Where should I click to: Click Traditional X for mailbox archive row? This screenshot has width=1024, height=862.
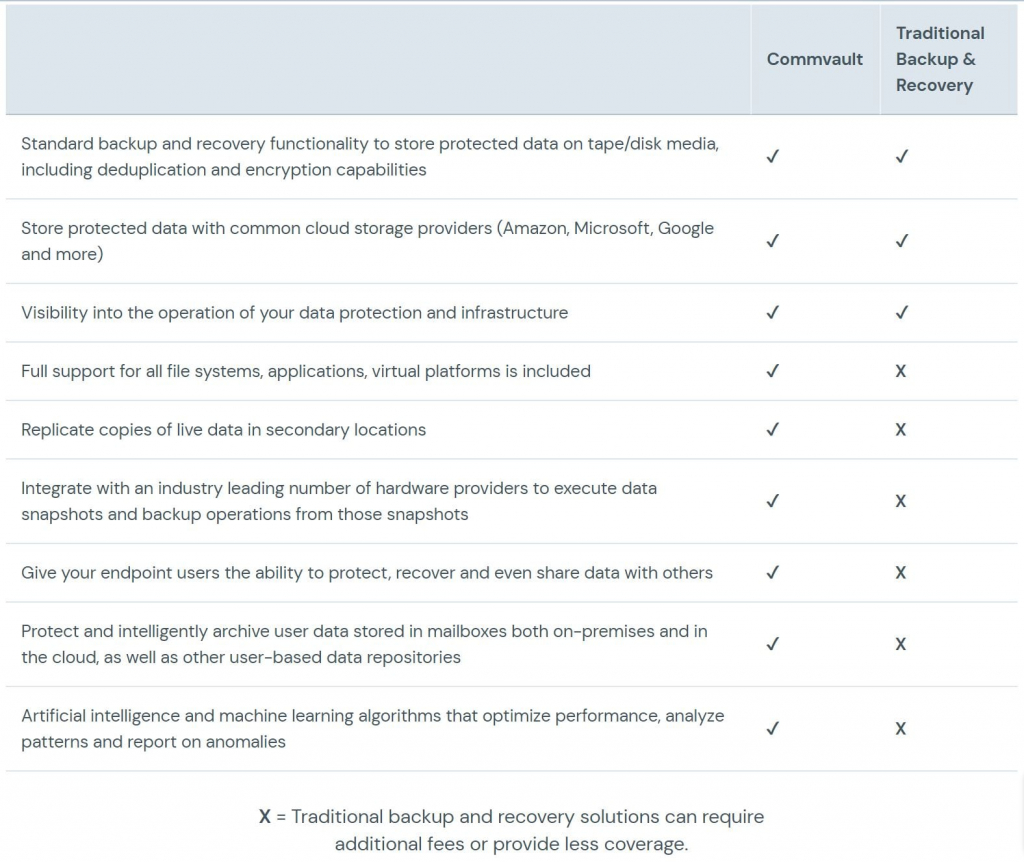tap(901, 645)
